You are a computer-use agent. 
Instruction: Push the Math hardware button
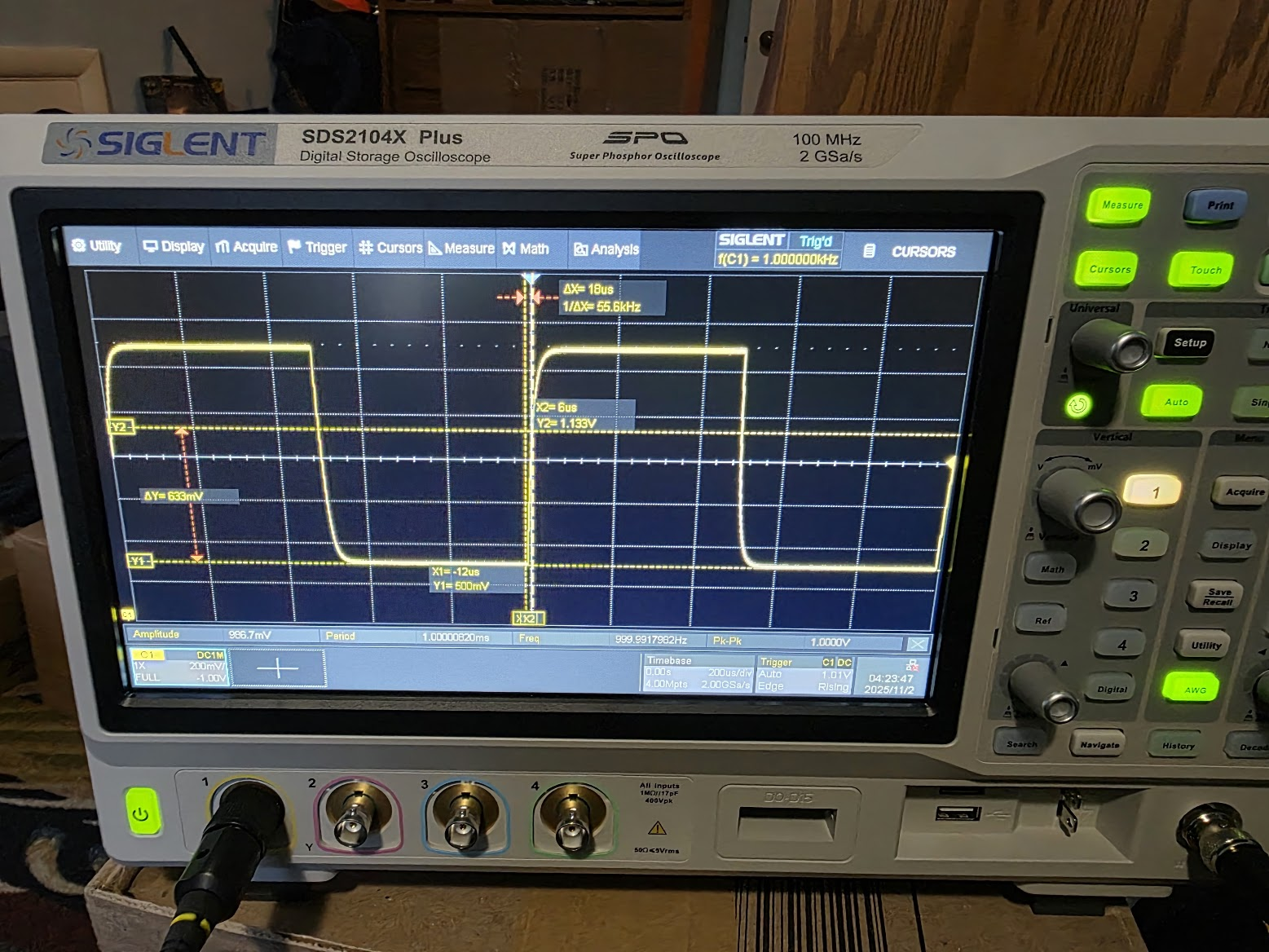[x=1052, y=569]
